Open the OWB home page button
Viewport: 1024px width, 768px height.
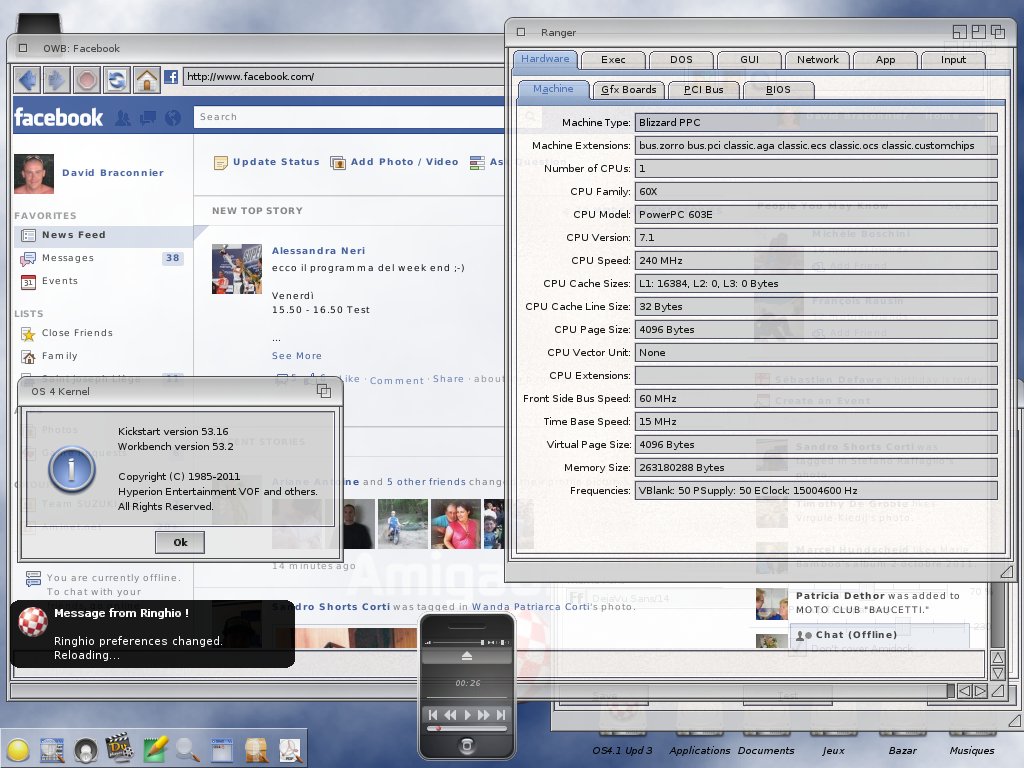(147, 80)
